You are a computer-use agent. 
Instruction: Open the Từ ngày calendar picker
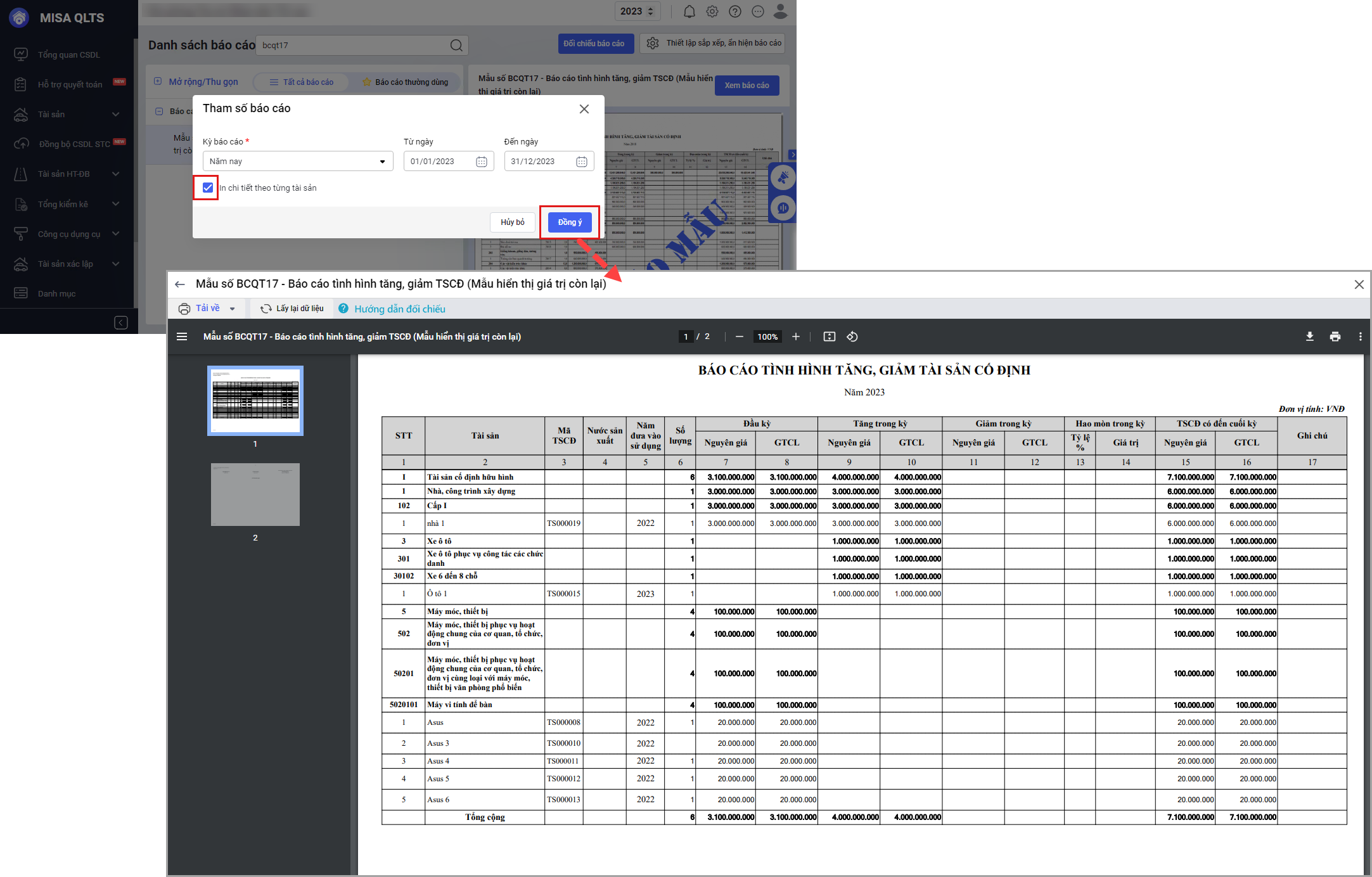481,162
